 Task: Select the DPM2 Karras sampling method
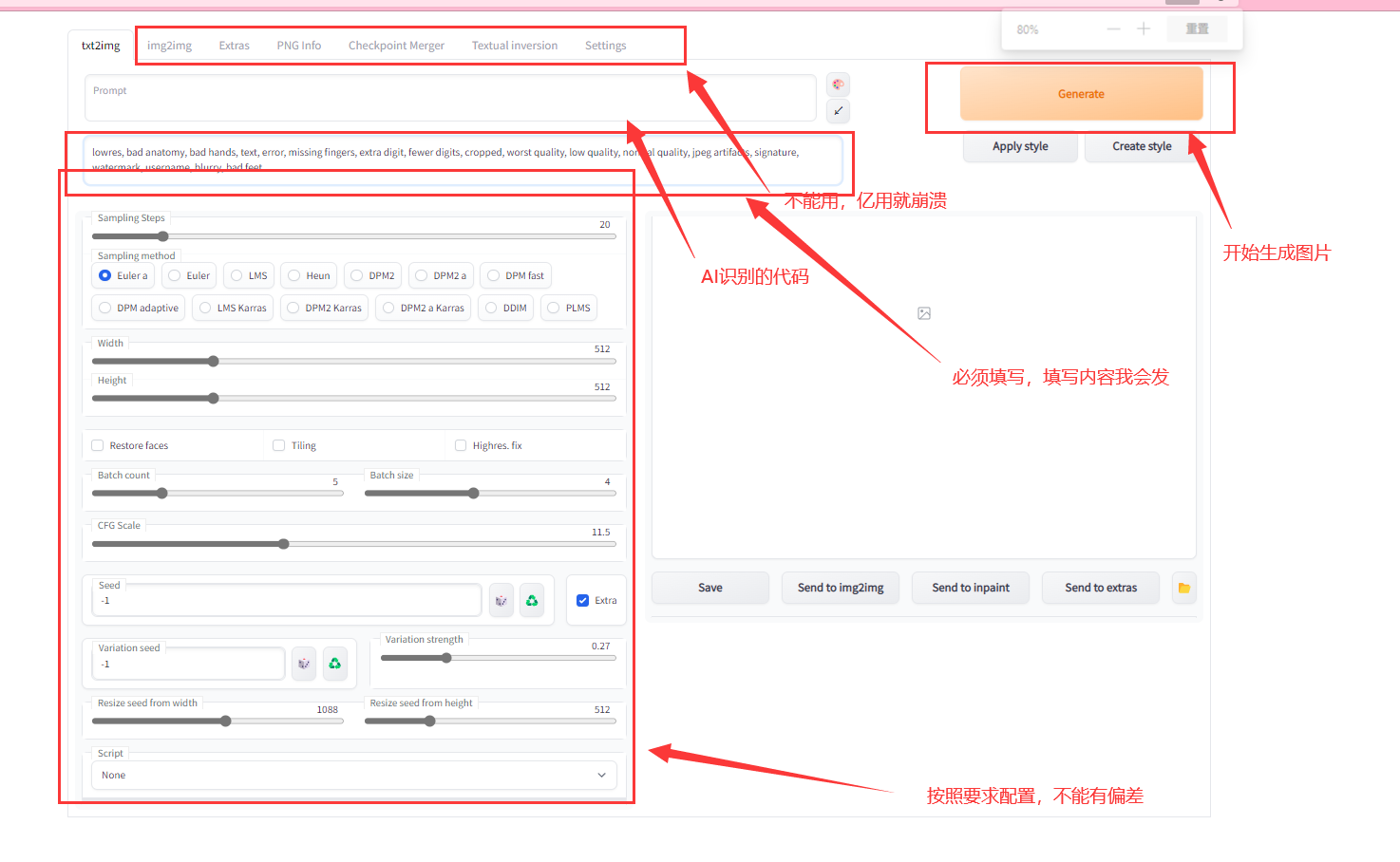click(324, 308)
